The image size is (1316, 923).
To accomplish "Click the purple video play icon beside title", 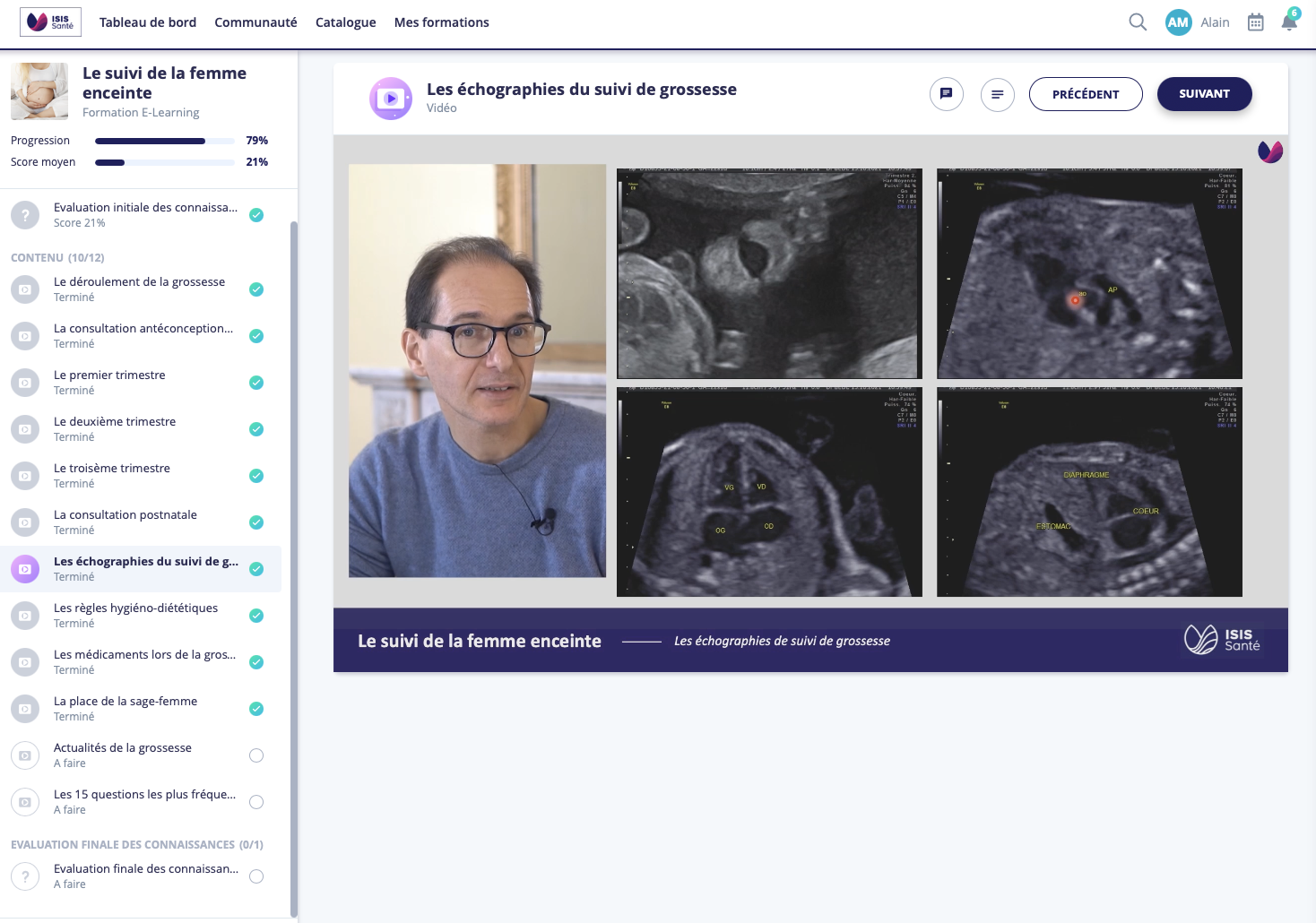I will 391,99.
